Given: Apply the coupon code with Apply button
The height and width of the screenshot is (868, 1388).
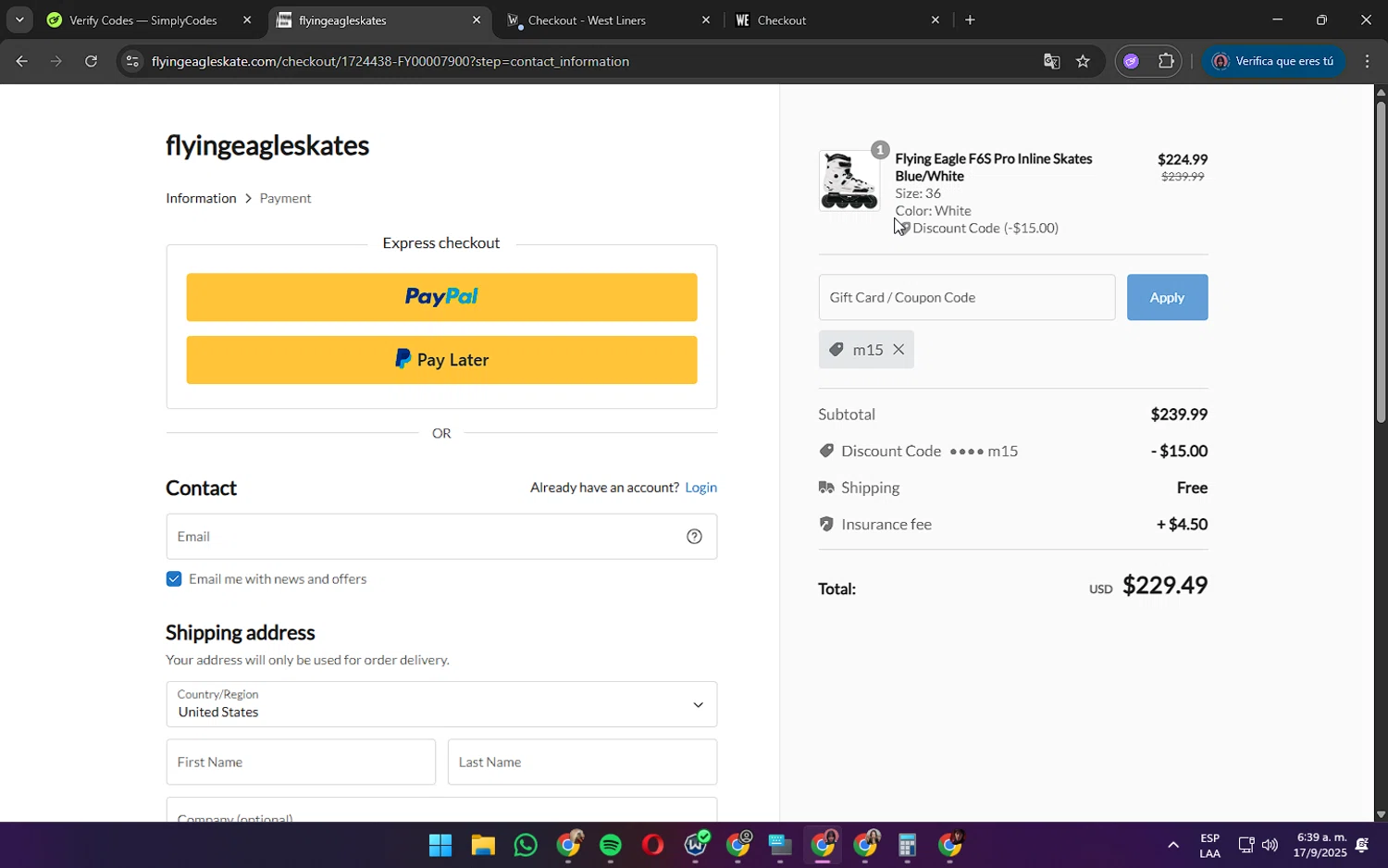Looking at the screenshot, I should [x=1167, y=297].
